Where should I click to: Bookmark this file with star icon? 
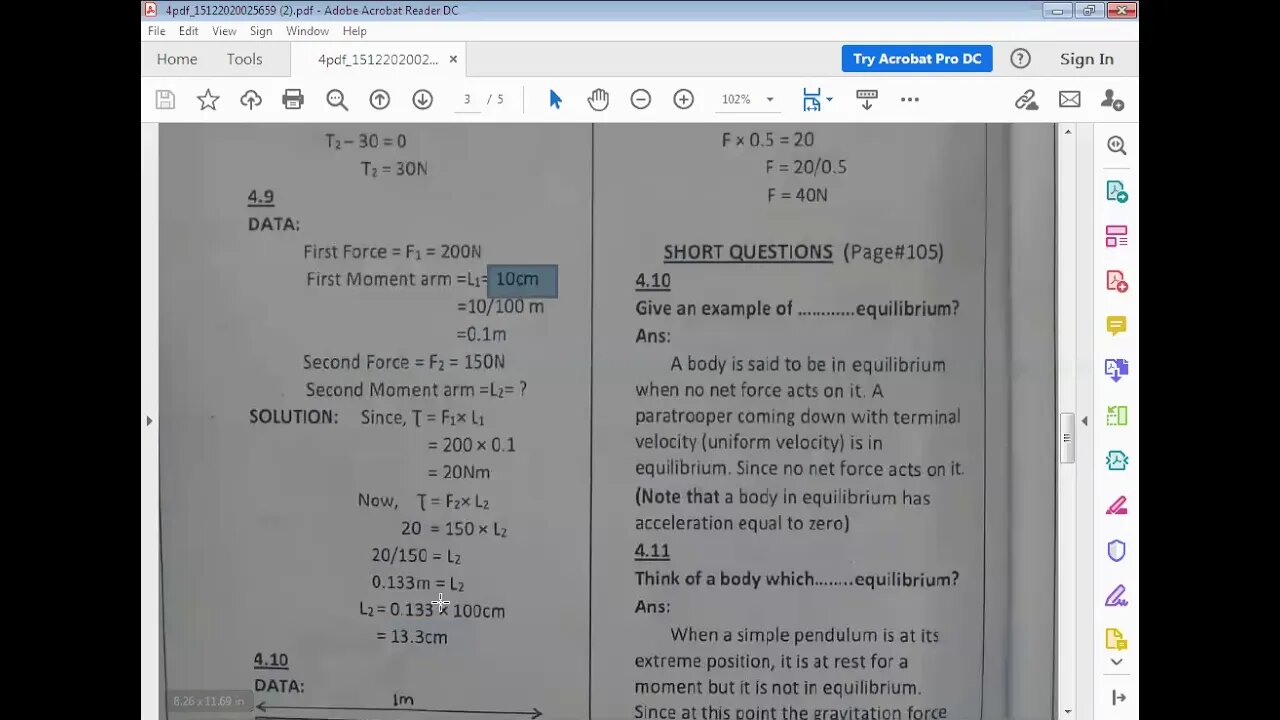click(x=208, y=99)
